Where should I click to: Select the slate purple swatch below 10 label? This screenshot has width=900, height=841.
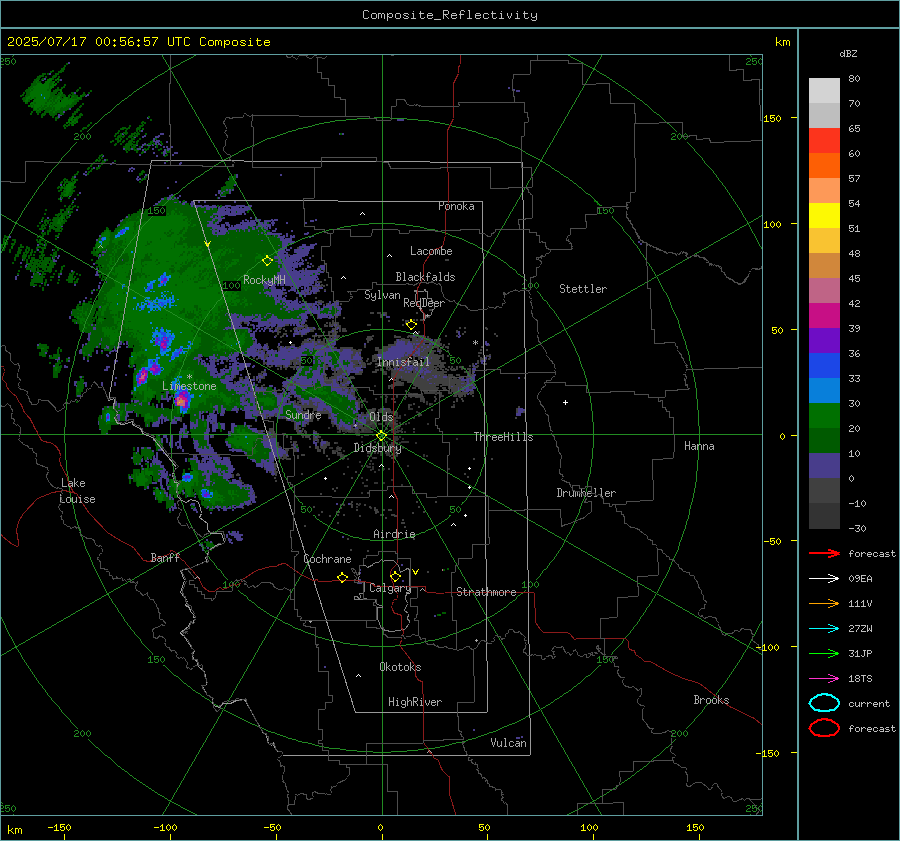(824, 466)
